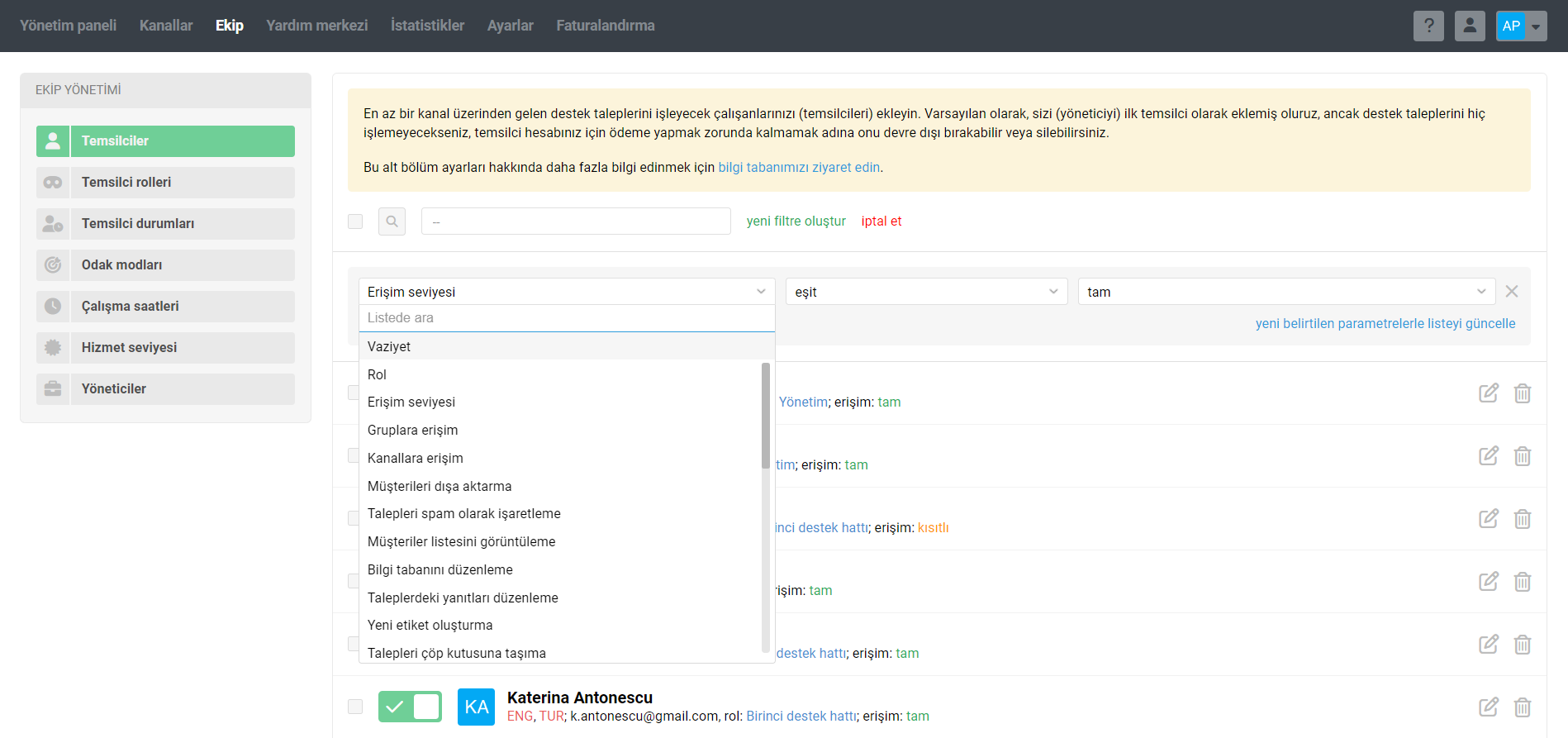Open the help question mark icon
The width and height of the screenshot is (1568, 738).
point(1428,26)
